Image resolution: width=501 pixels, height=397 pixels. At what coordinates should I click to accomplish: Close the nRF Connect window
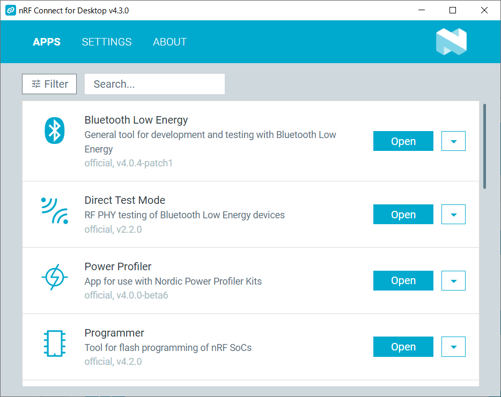pos(484,10)
